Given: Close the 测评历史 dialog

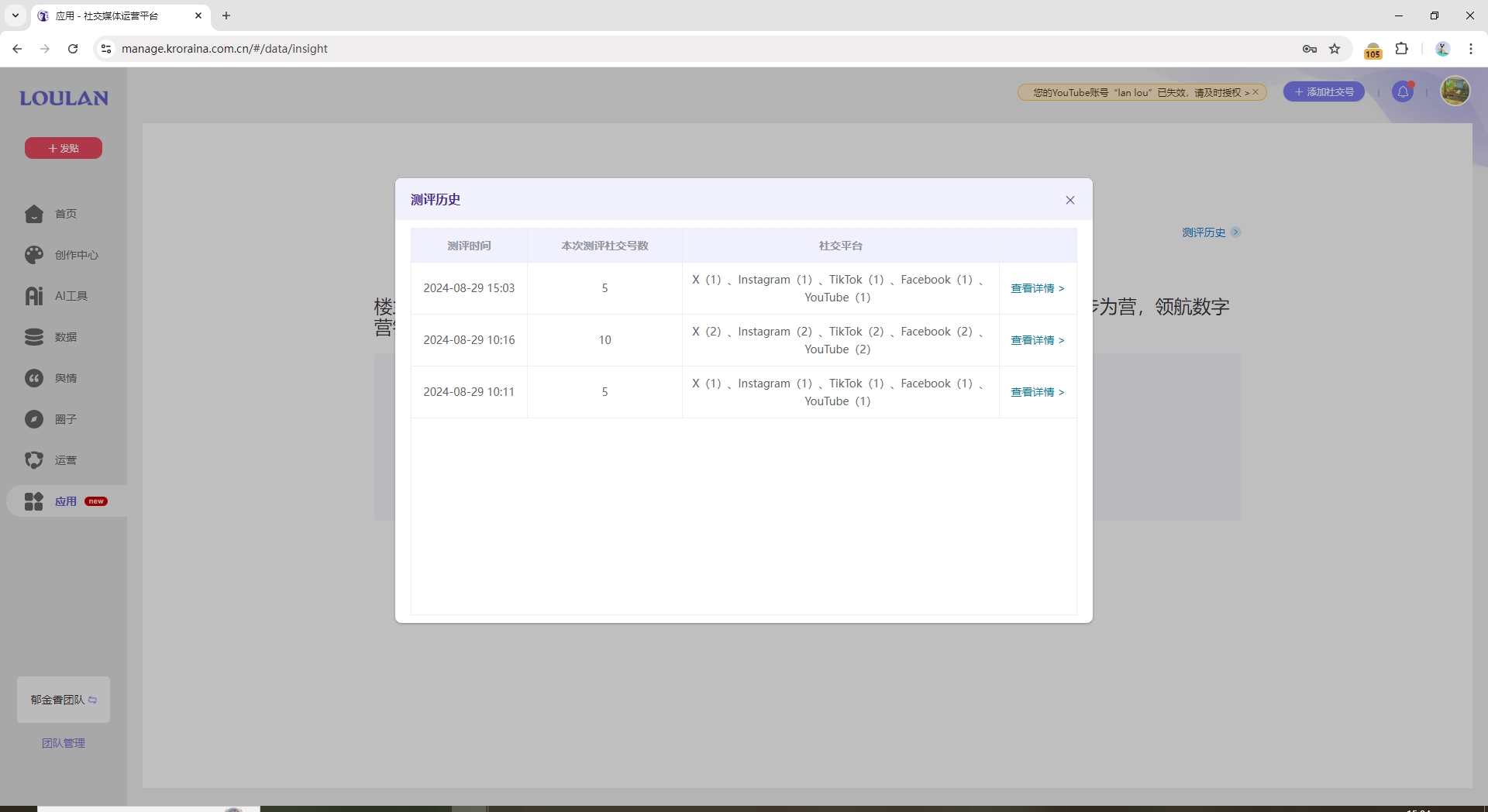Looking at the screenshot, I should [1070, 200].
